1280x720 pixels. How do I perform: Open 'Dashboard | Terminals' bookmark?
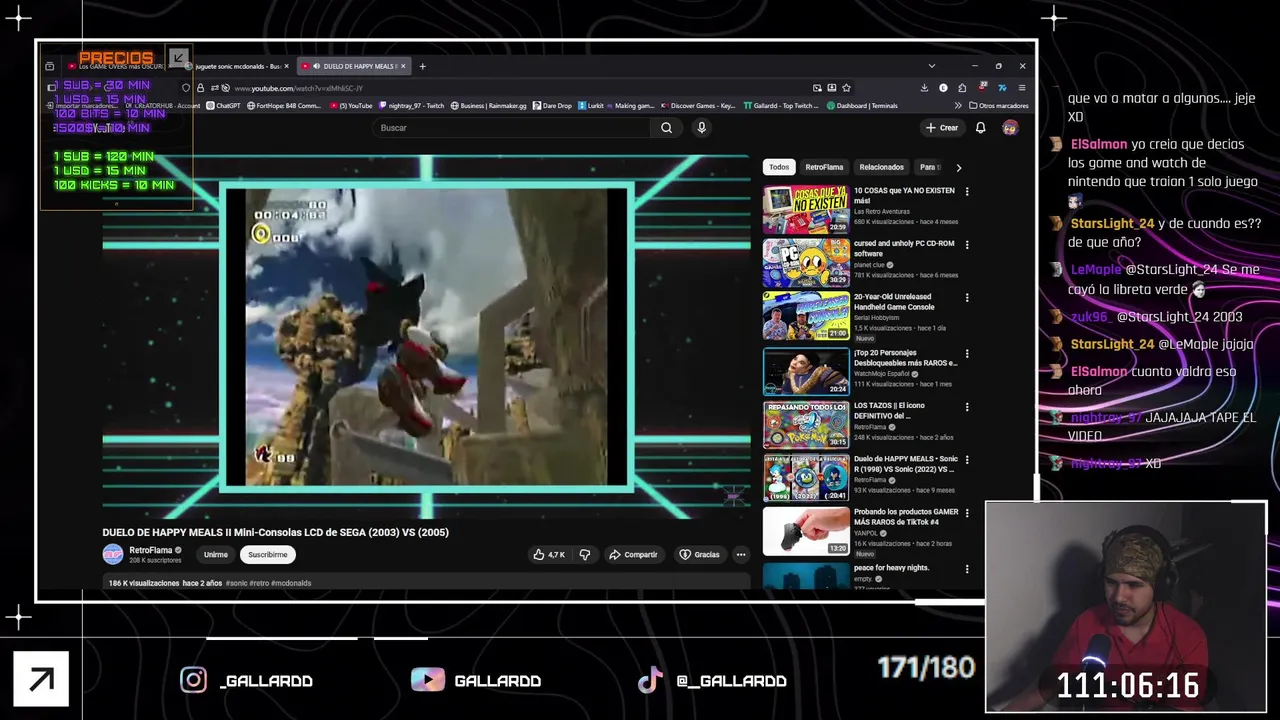coord(862,105)
